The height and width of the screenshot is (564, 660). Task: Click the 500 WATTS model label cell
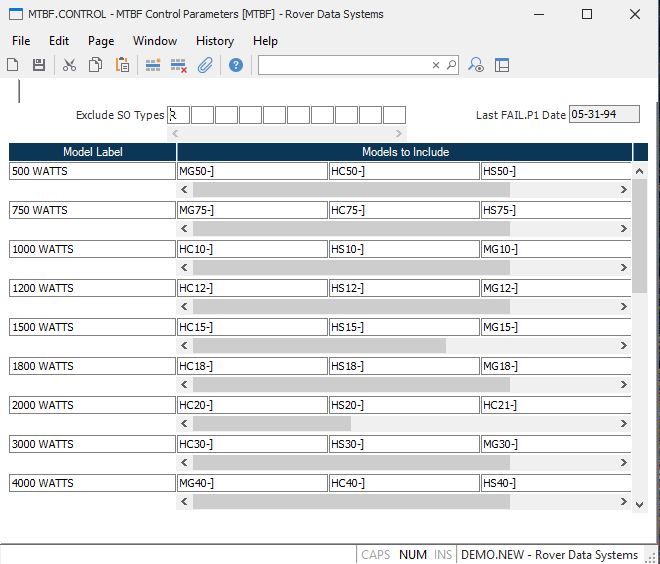(92, 171)
